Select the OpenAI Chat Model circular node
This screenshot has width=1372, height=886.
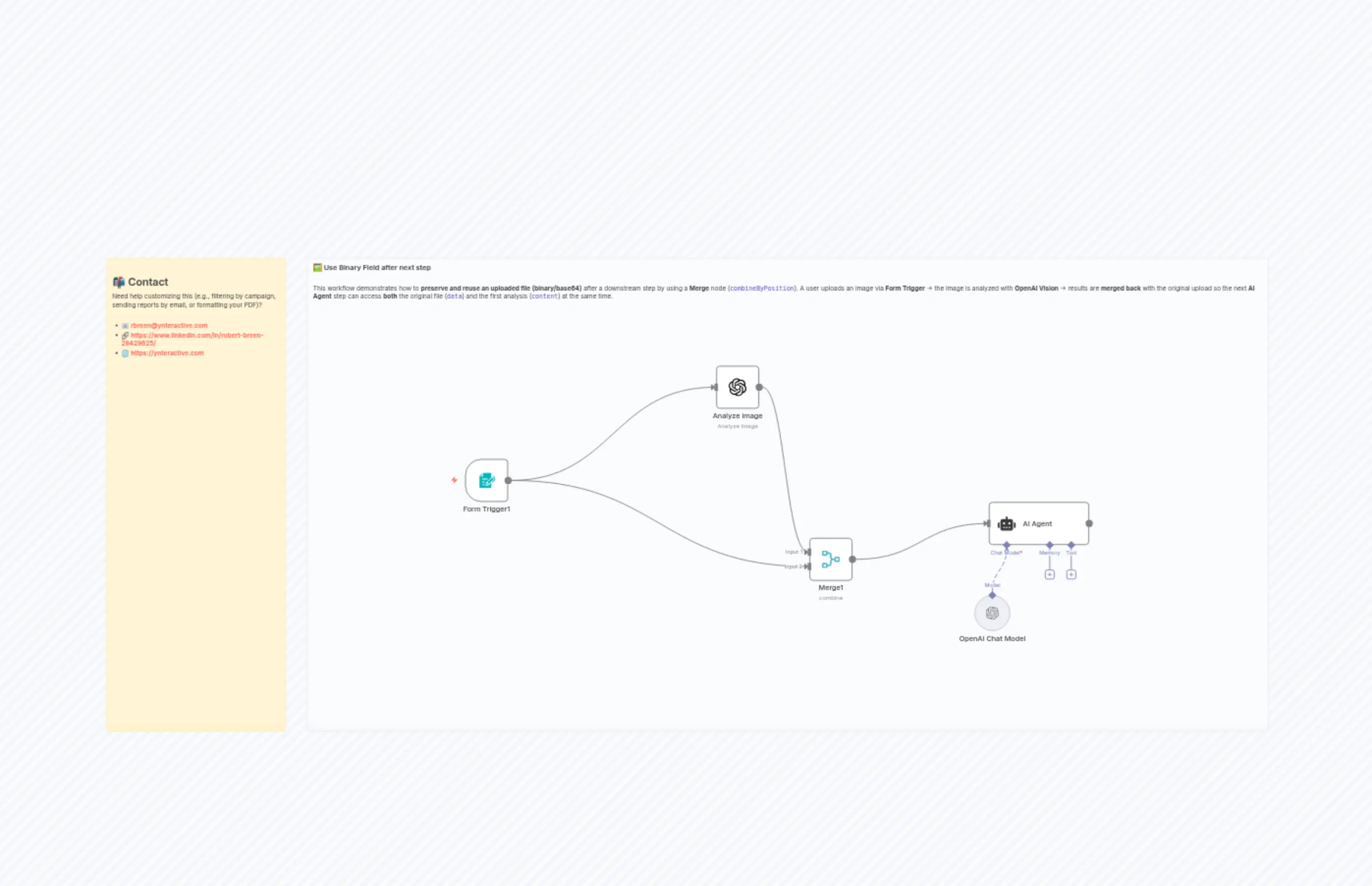[992, 613]
